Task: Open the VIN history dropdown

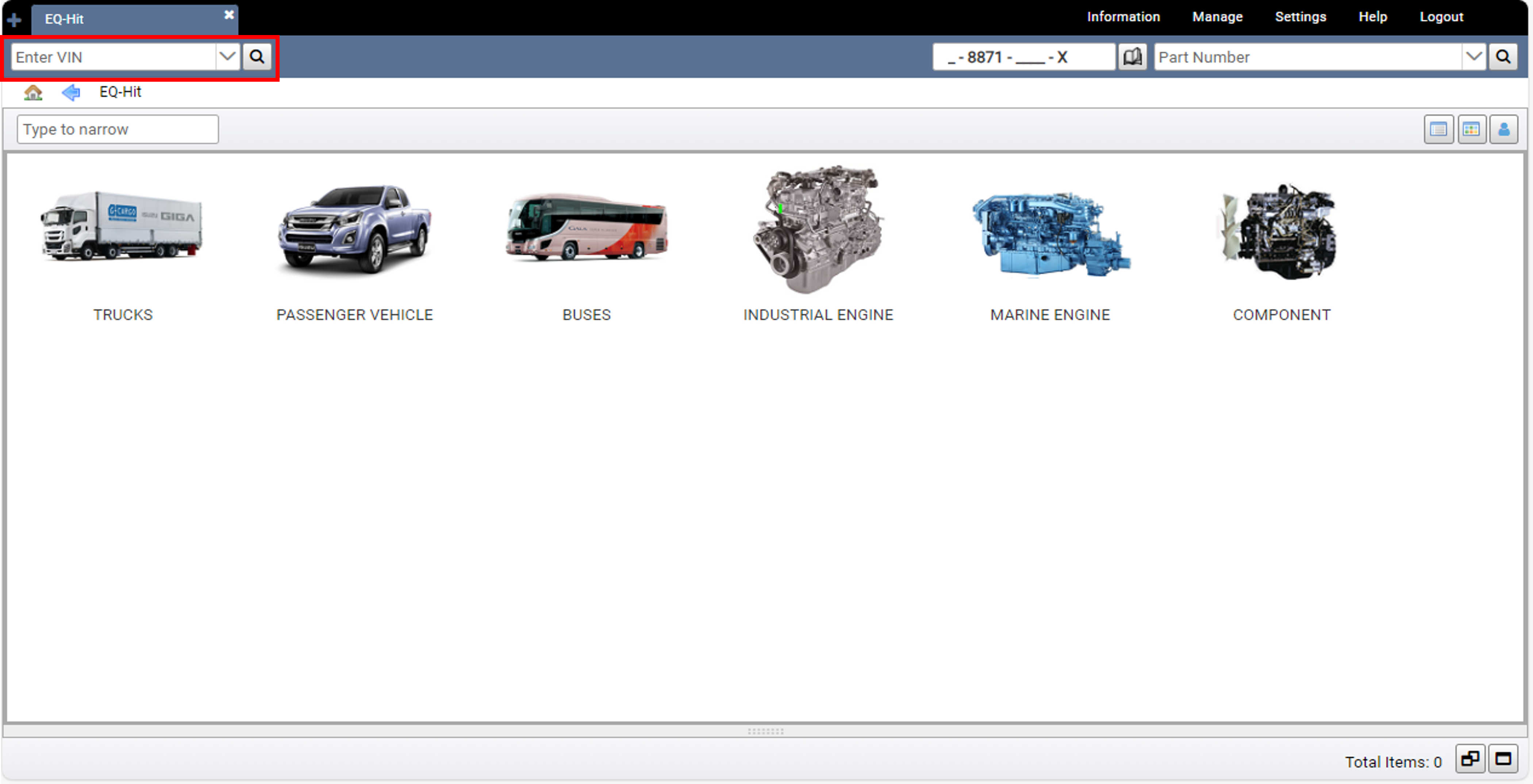Action: 227,57
